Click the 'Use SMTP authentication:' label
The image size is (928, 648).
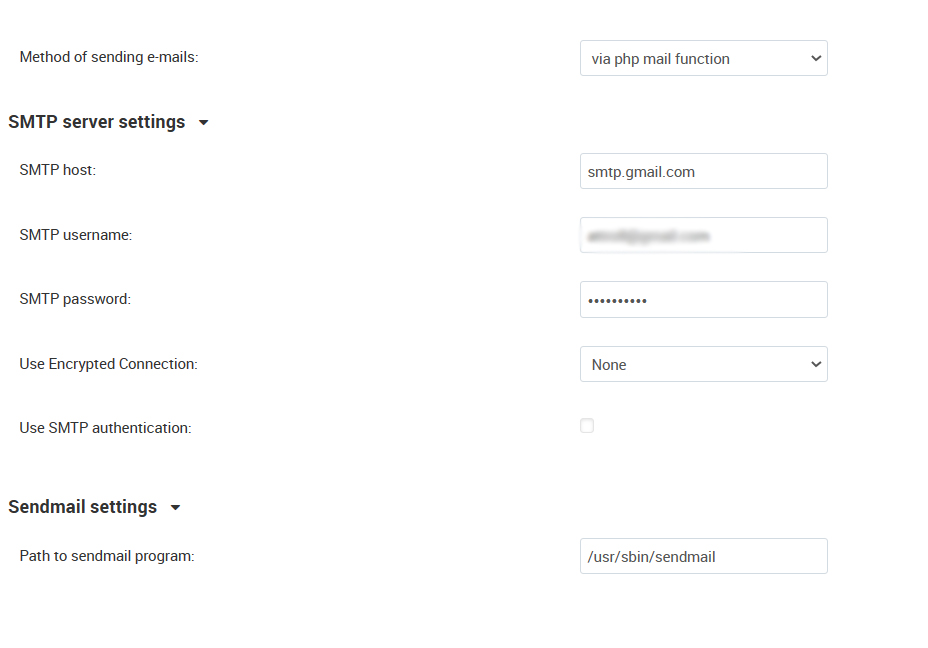(x=105, y=428)
